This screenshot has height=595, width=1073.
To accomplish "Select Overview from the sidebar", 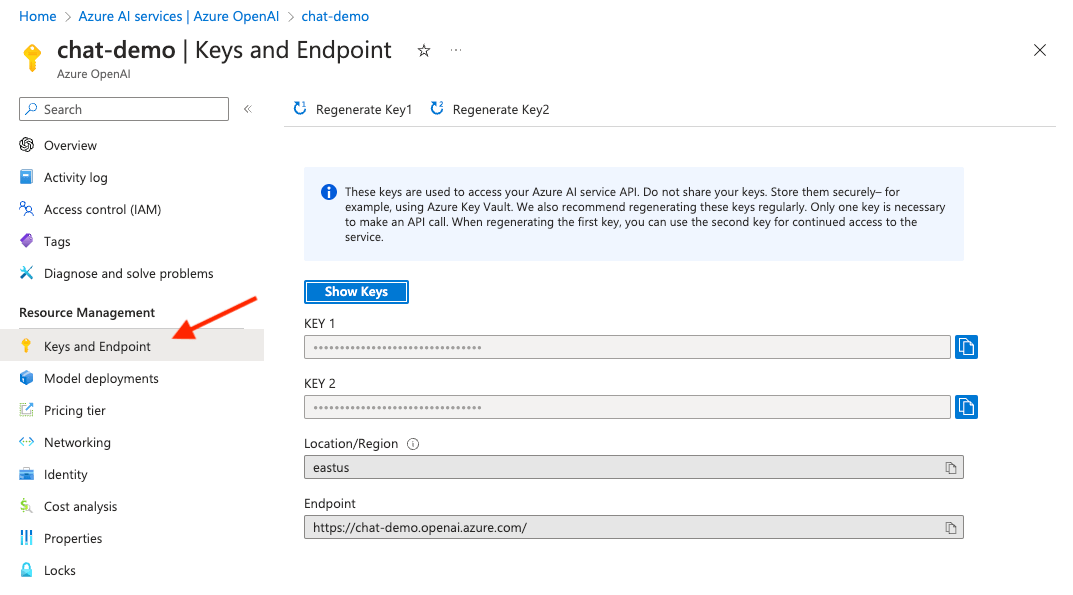I will click(x=70, y=145).
